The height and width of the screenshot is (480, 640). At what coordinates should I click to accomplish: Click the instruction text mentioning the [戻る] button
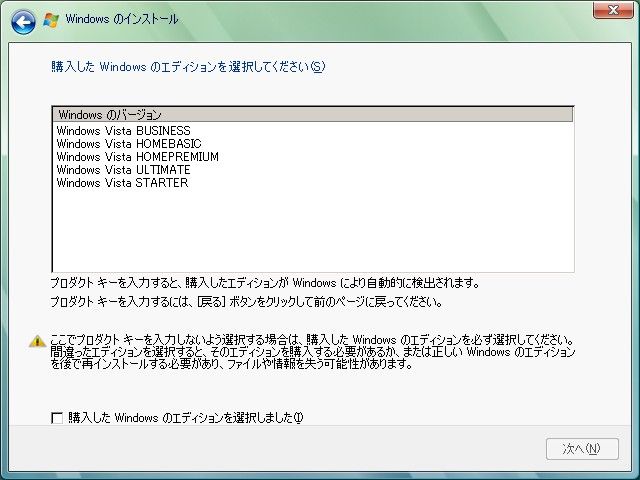(246, 301)
